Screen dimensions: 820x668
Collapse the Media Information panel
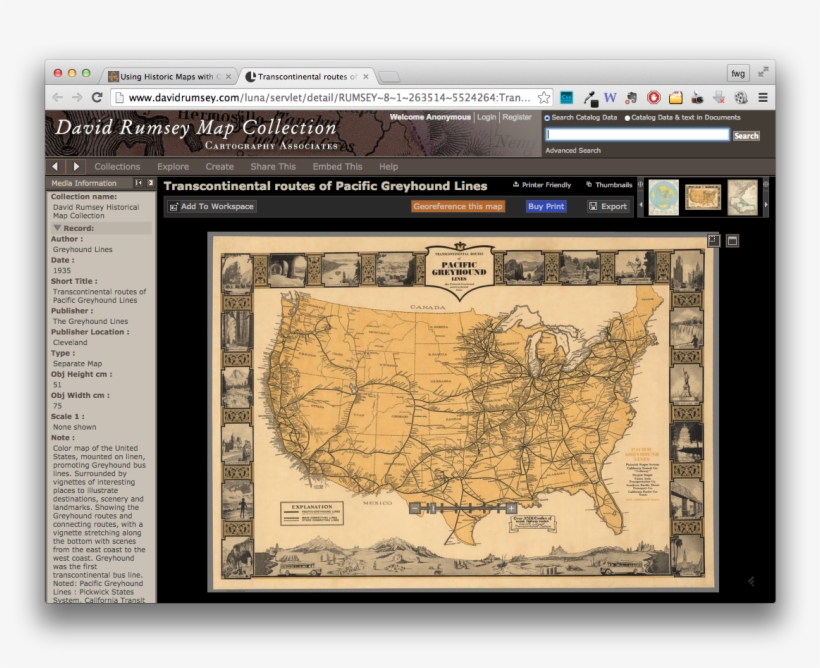coord(140,183)
